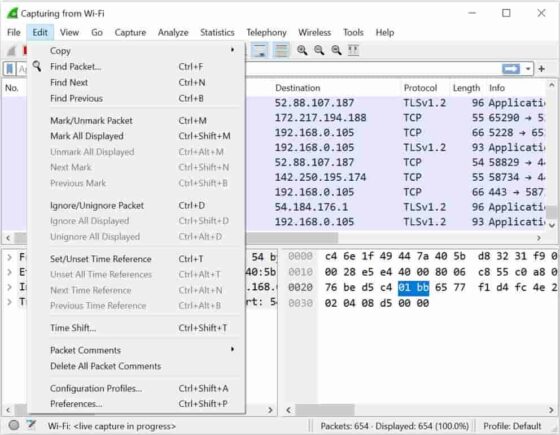Image resolution: width=560 pixels, height=435 pixels.
Task: Open the File menu
Action: pos(14,32)
